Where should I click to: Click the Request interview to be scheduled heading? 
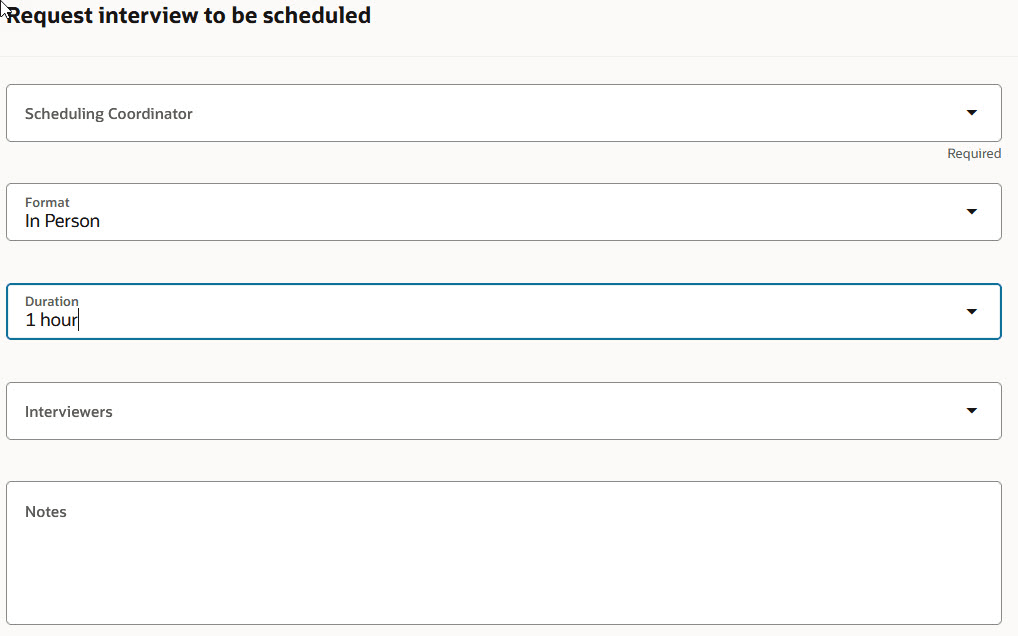click(x=189, y=15)
